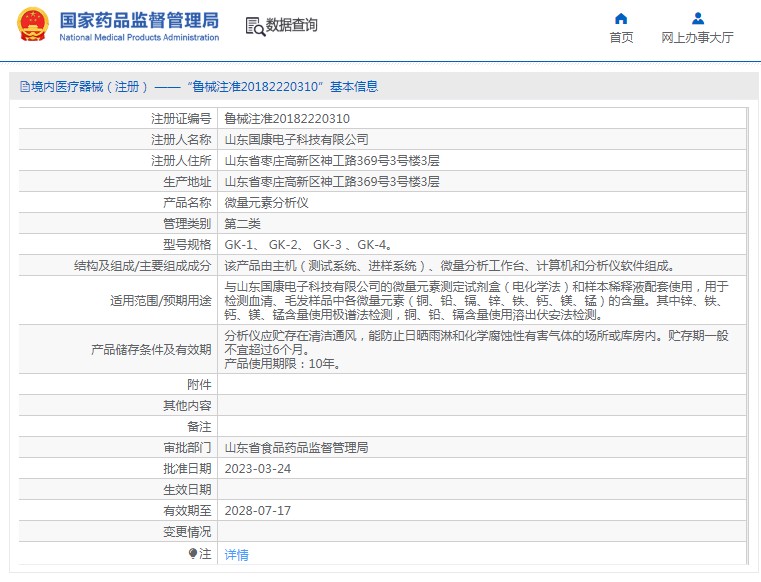The width and height of the screenshot is (761, 582).
Task: Click the 结构及组成/主要组成成分 label
Action: click(142, 266)
